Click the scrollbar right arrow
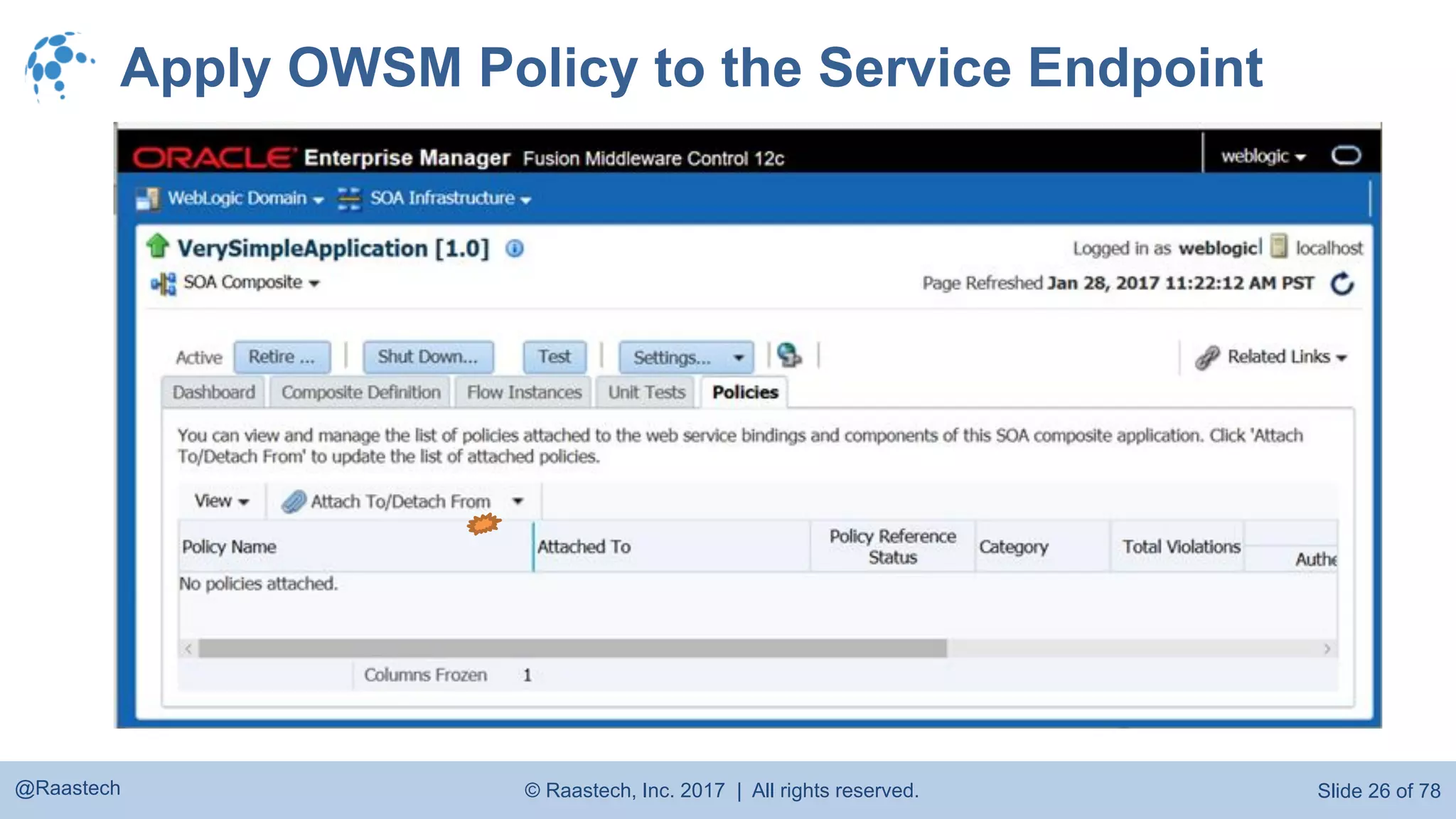 [1327, 648]
